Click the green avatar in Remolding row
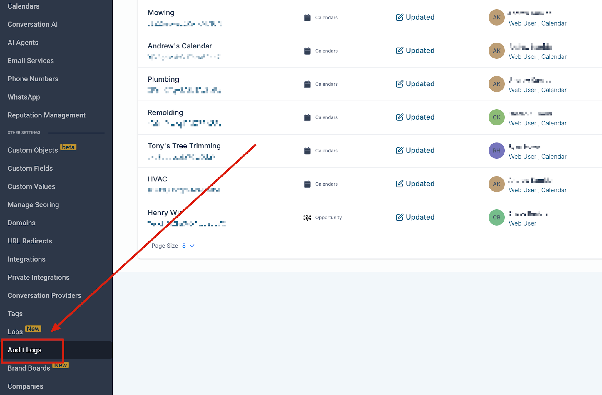The height and width of the screenshot is (395, 602). click(496, 117)
